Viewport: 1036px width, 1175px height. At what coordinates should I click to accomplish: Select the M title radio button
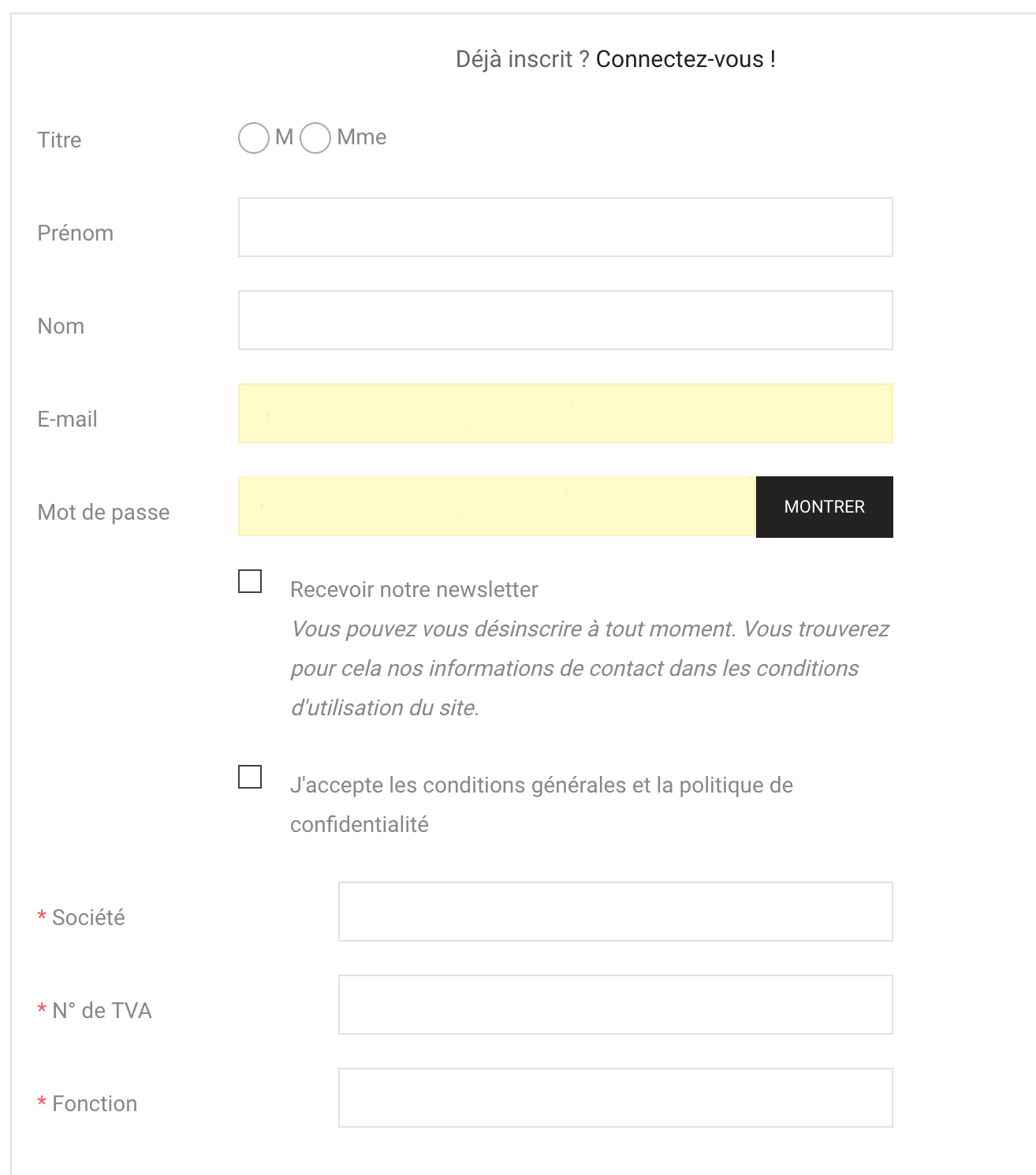[254, 138]
